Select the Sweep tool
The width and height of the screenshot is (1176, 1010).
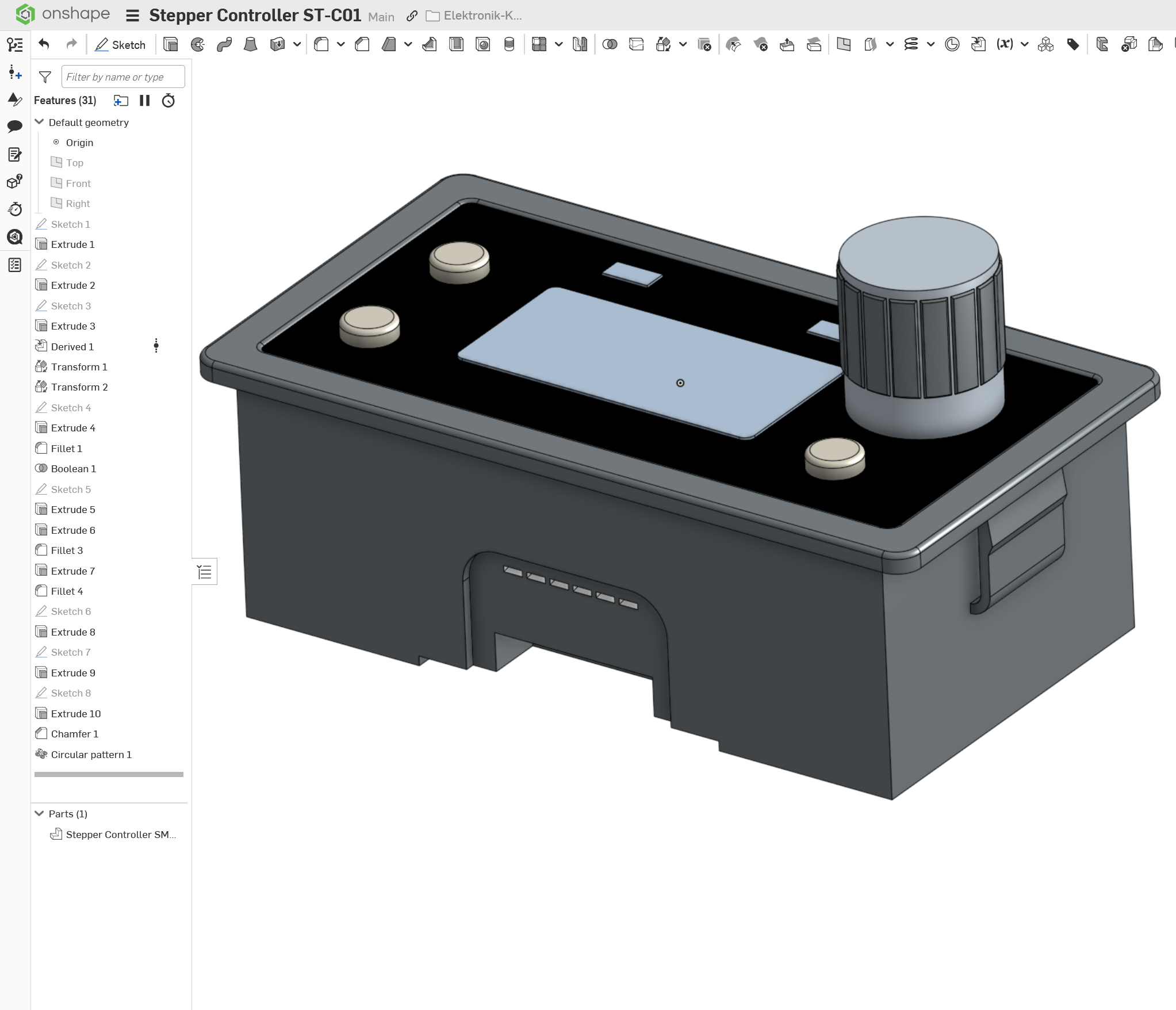pyautogui.click(x=224, y=44)
